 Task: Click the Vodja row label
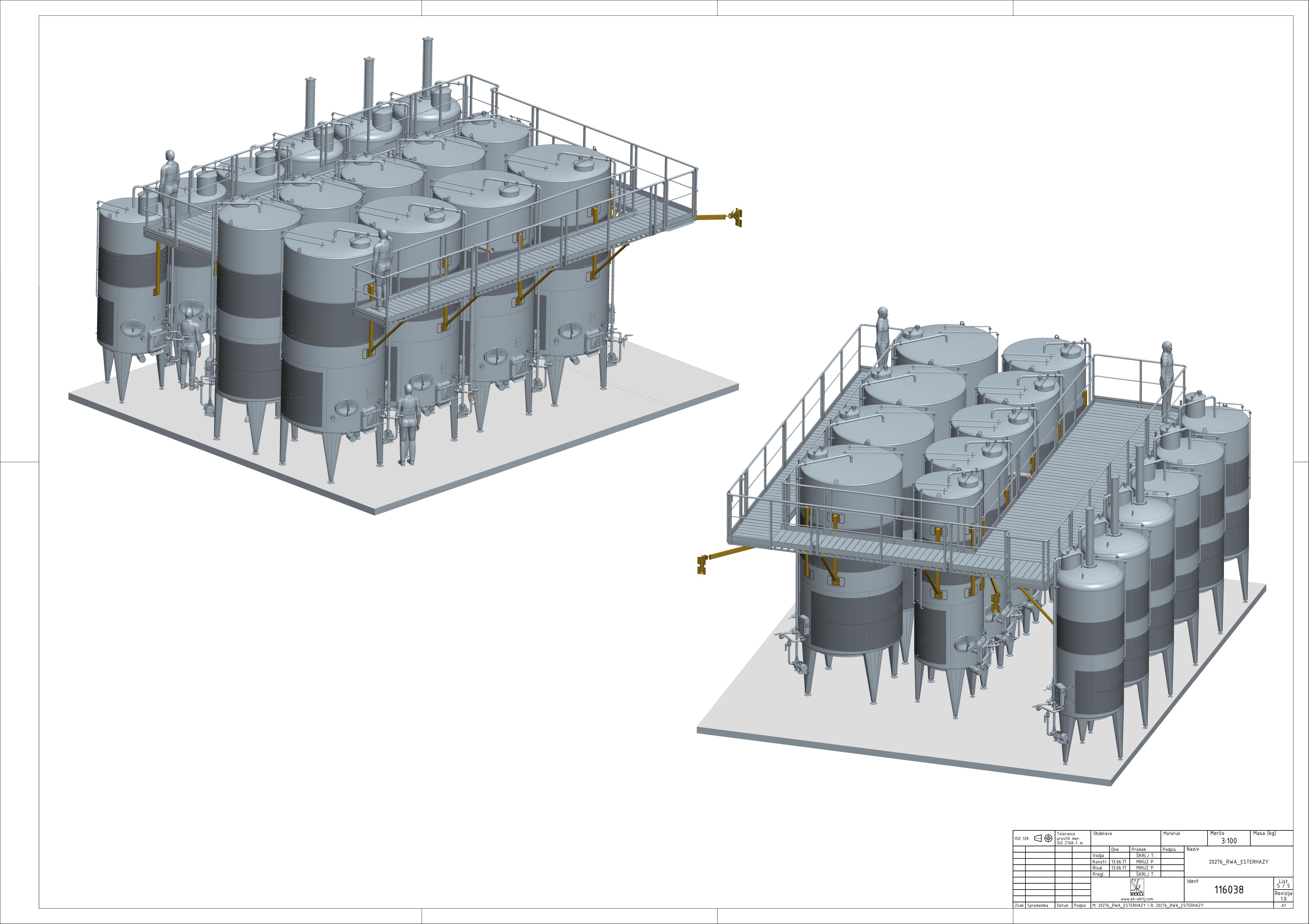(x=1098, y=856)
